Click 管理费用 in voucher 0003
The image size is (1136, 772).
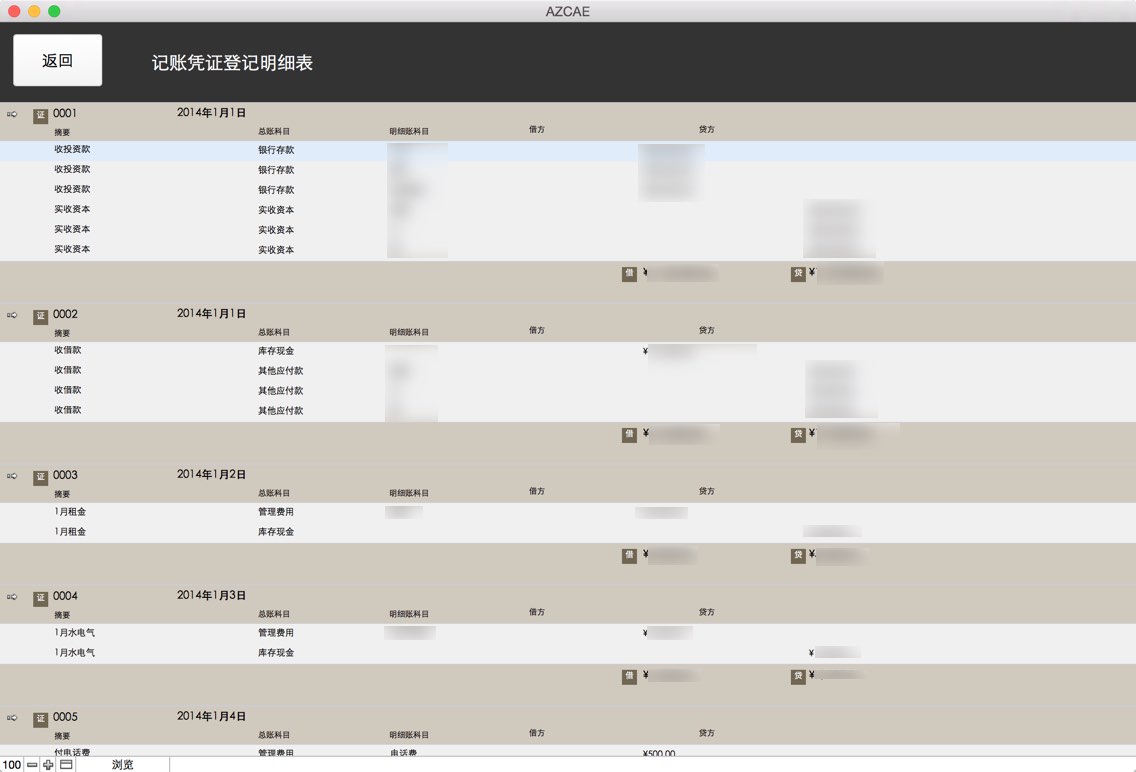coord(276,512)
